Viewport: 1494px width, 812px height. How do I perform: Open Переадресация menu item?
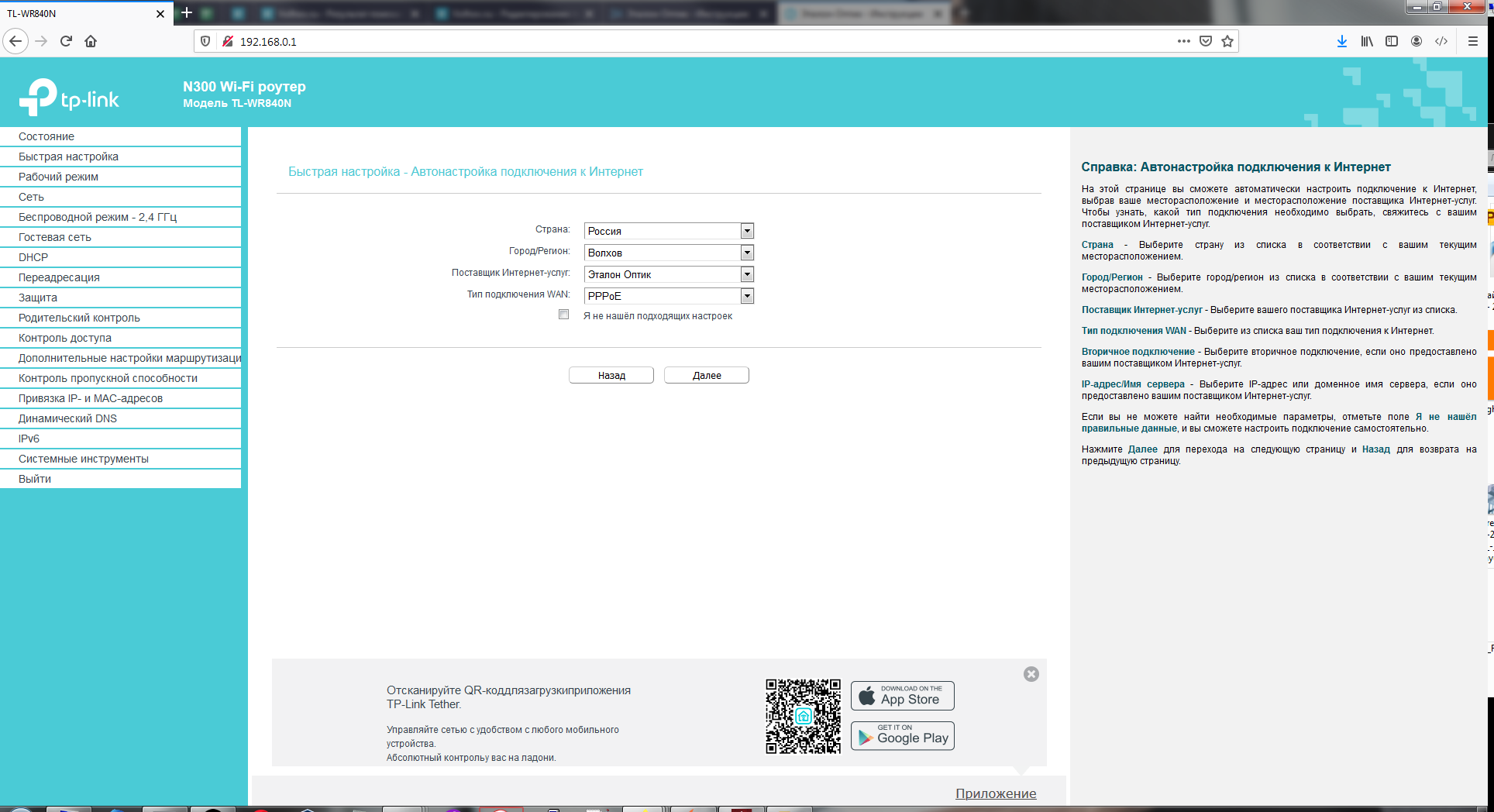(120, 277)
